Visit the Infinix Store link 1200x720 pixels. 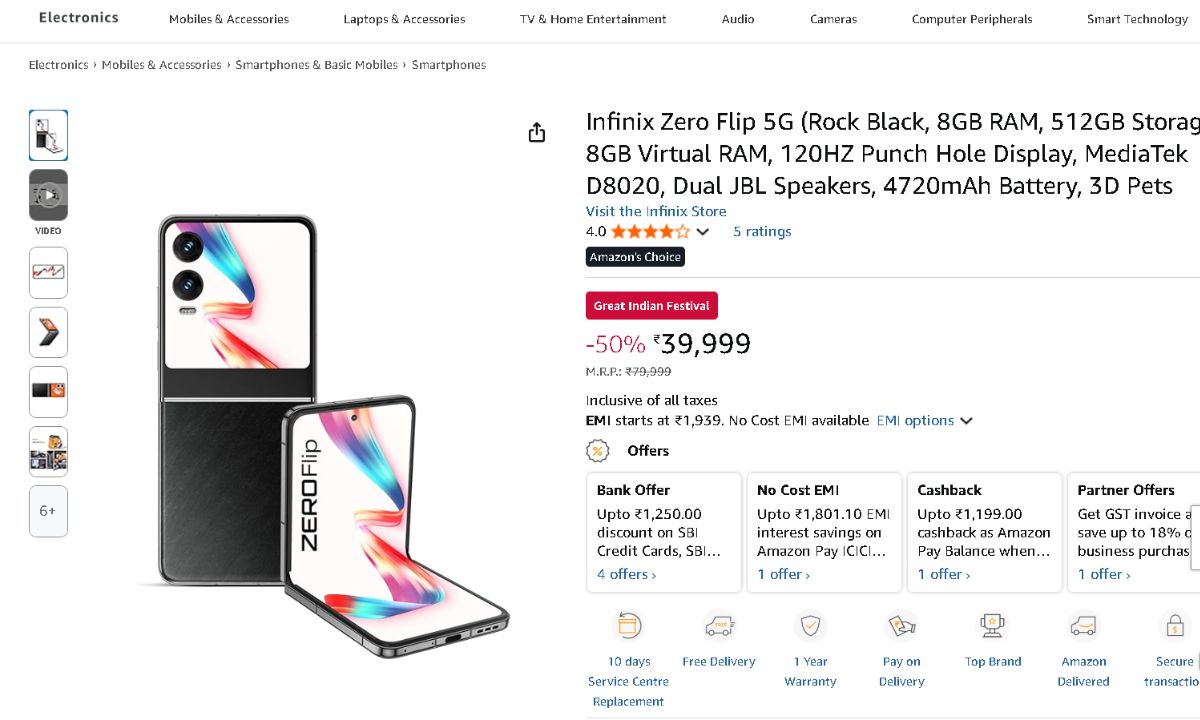click(x=656, y=211)
